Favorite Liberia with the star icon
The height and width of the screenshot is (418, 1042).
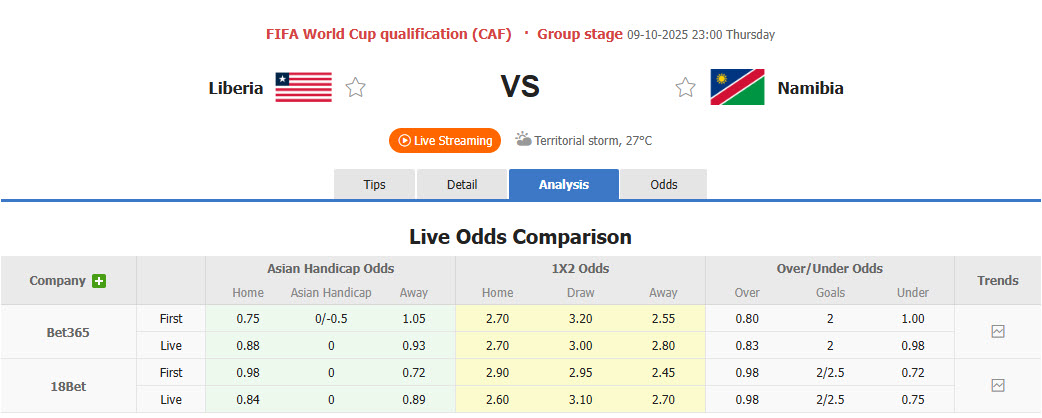355,88
